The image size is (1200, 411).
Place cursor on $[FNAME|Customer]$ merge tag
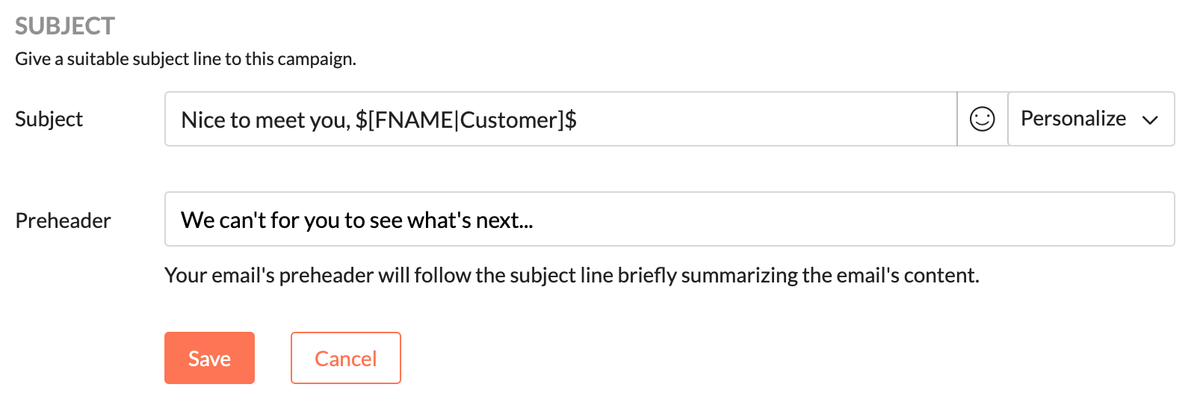465,120
